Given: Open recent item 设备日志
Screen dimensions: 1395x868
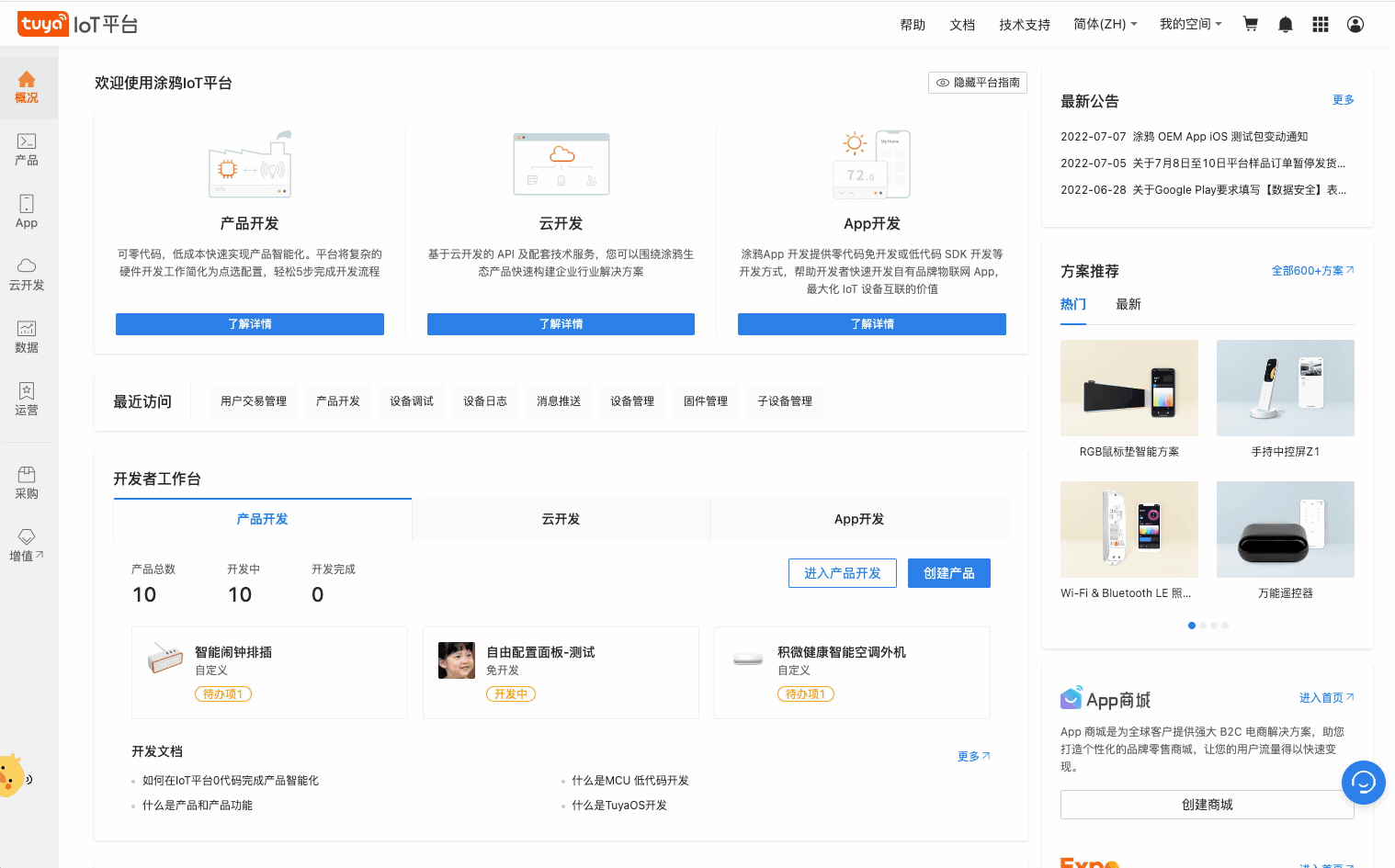Looking at the screenshot, I should point(485,401).
